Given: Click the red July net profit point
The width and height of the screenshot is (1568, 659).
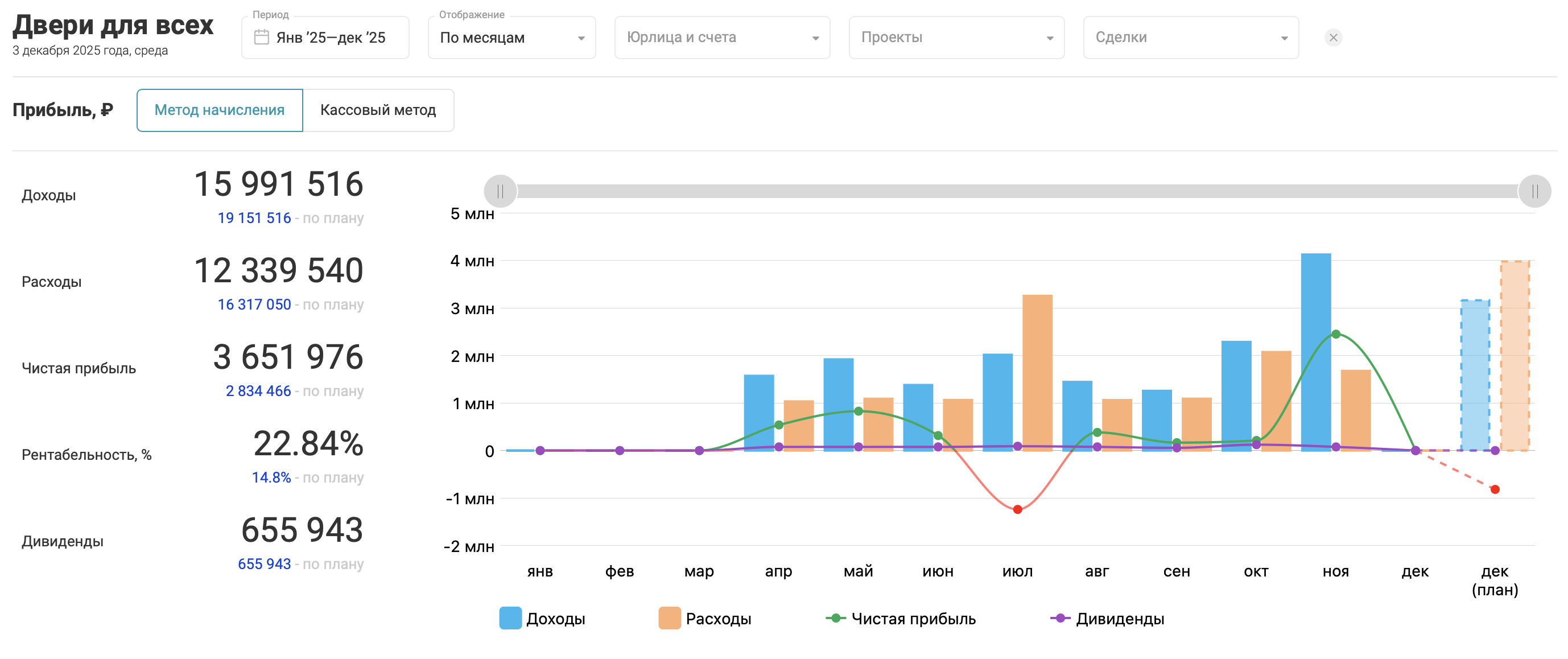Looking at the screenshot, I should (x=1017, y=509).
